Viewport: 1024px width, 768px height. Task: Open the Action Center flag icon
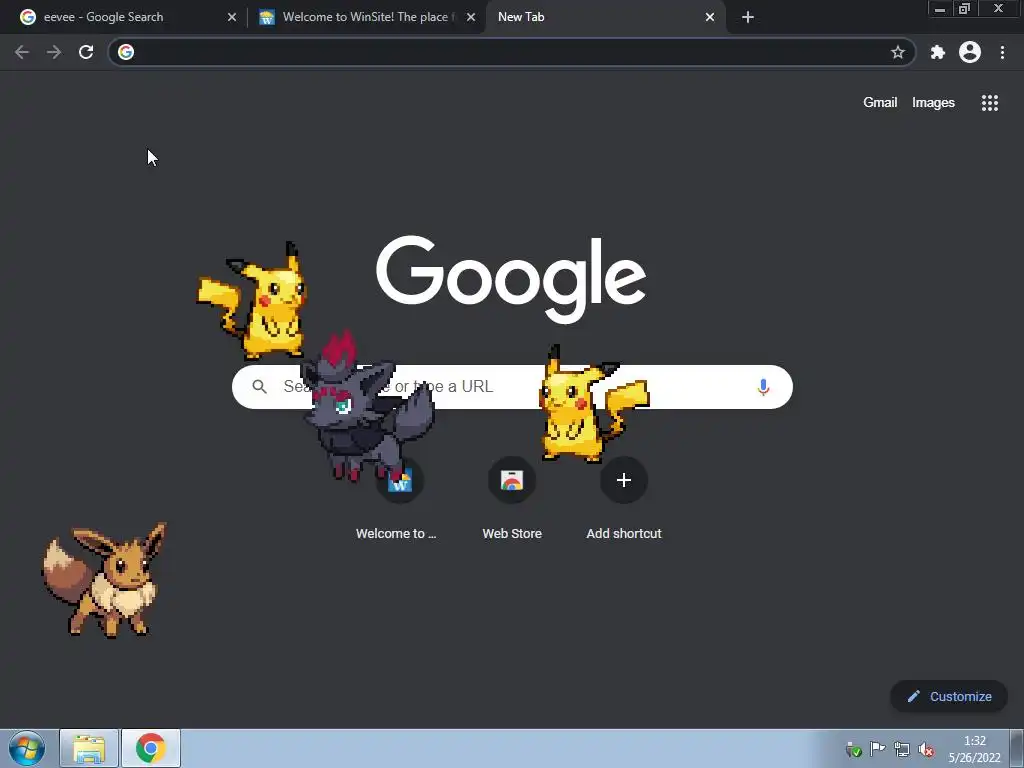[878, 749]
